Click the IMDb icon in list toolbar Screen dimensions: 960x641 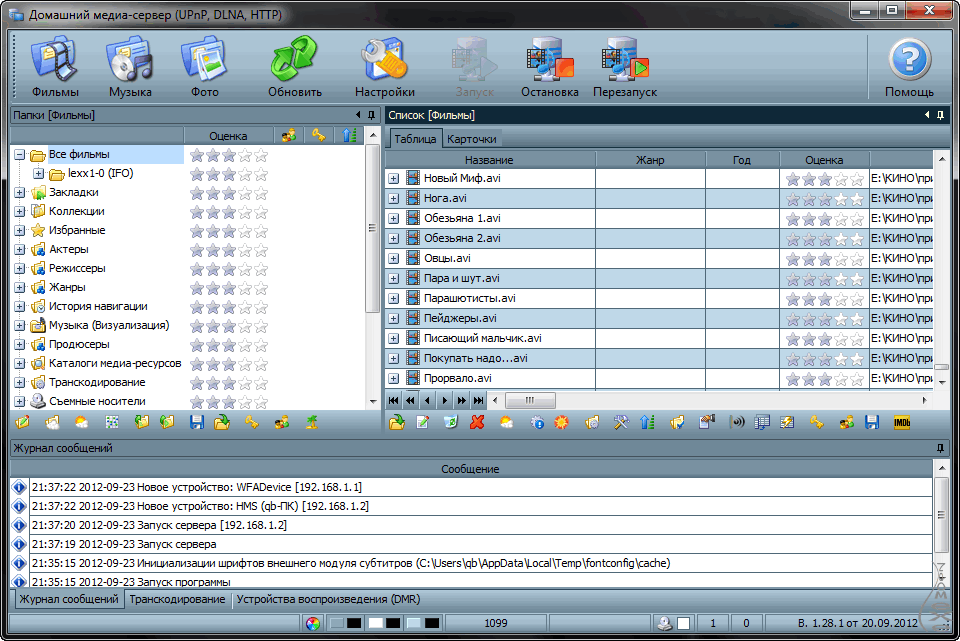pos(901,422)
